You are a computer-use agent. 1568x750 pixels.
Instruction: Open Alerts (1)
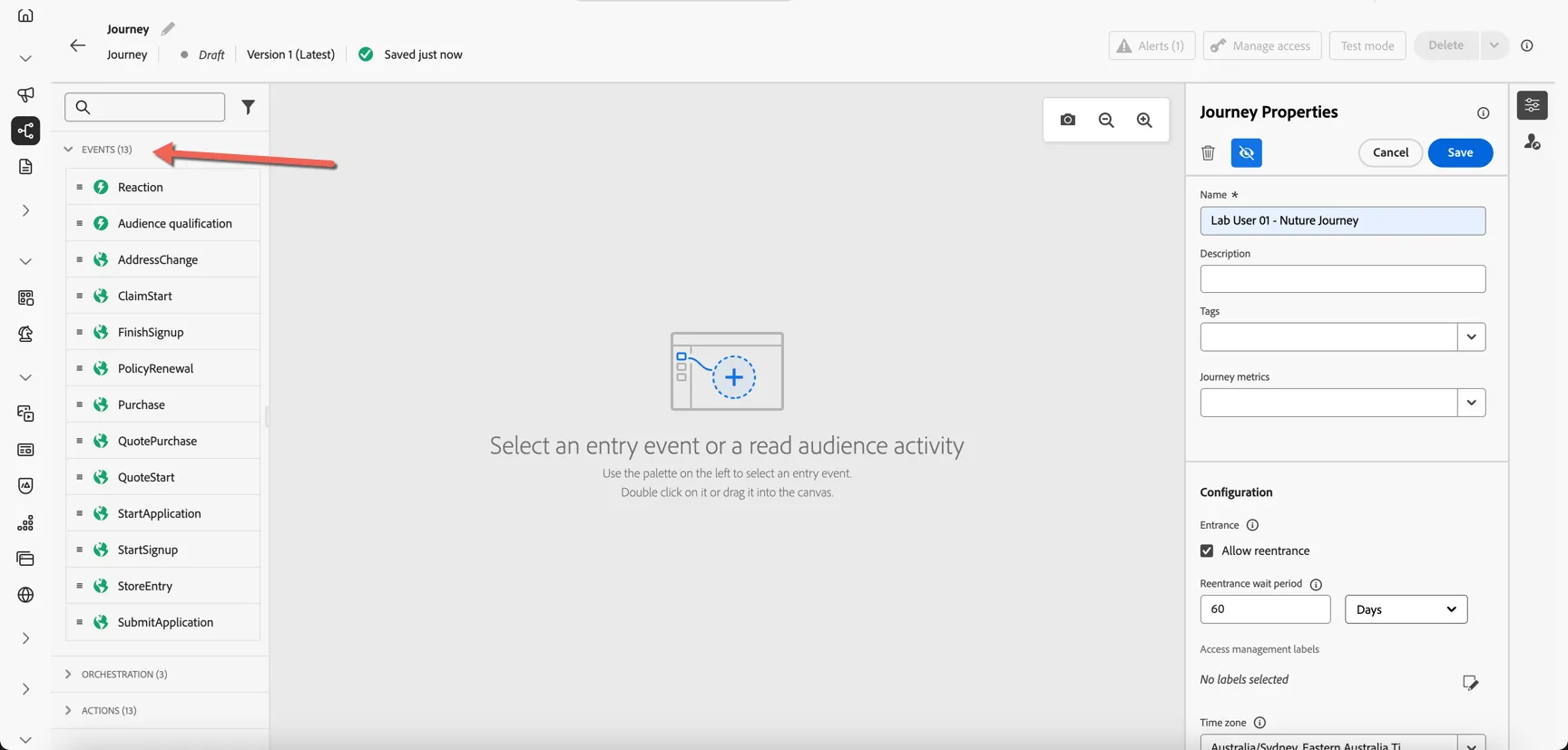1151,45
